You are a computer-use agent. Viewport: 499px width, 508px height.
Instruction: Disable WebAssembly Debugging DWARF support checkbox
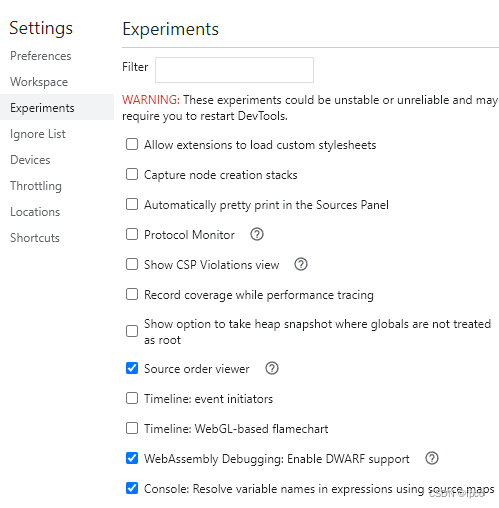coord(132,458)
